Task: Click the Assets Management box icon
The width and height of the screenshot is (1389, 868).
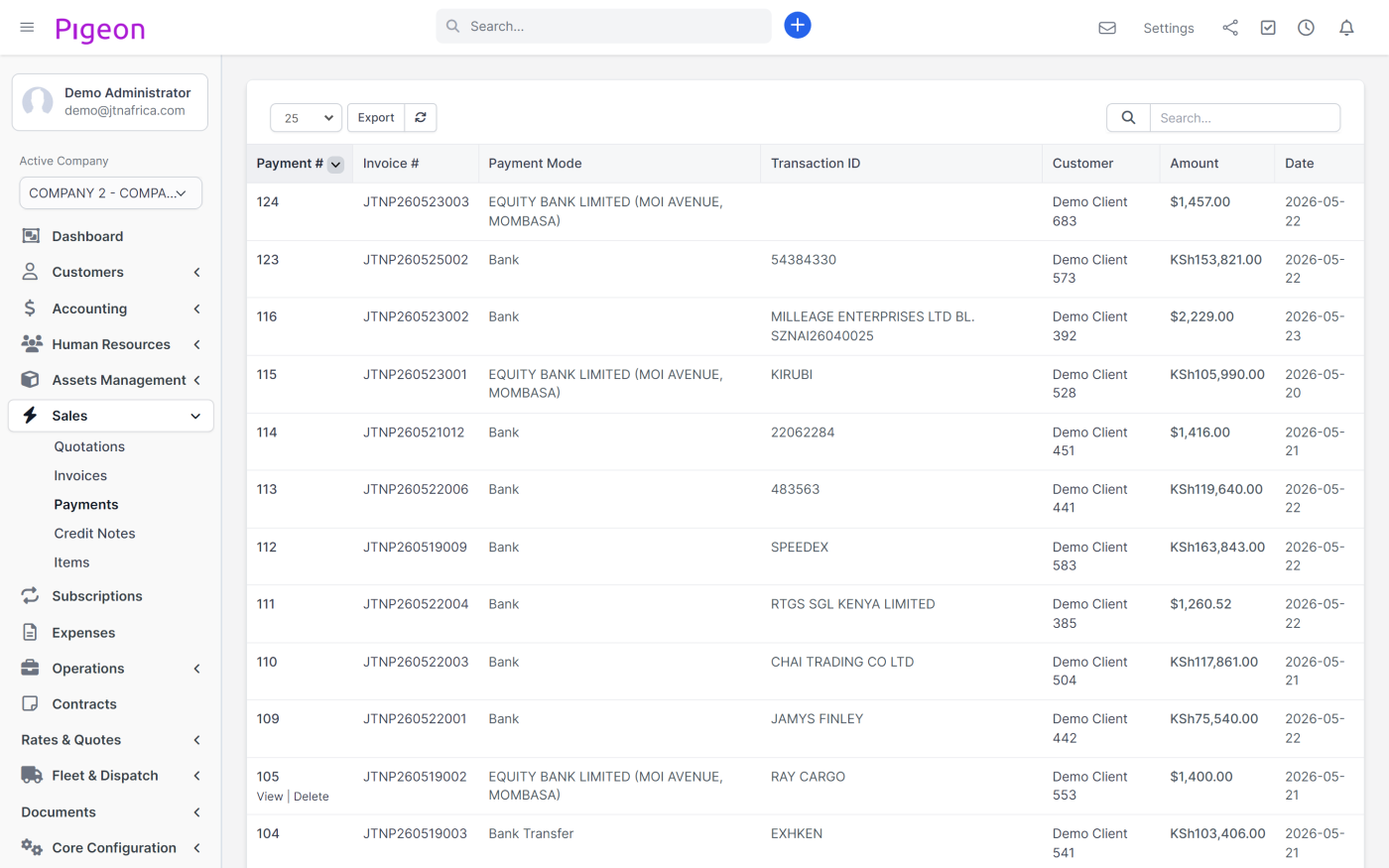Action: coord(31,380)
